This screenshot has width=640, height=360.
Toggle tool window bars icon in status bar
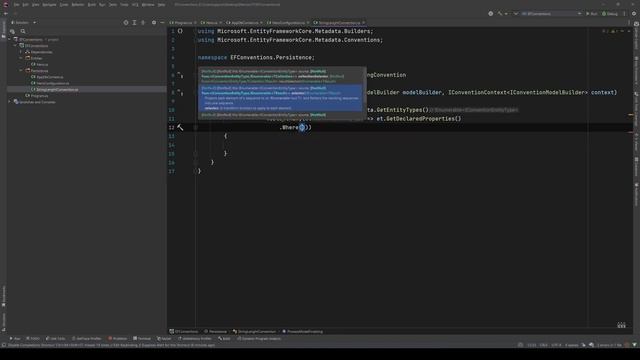4,345
